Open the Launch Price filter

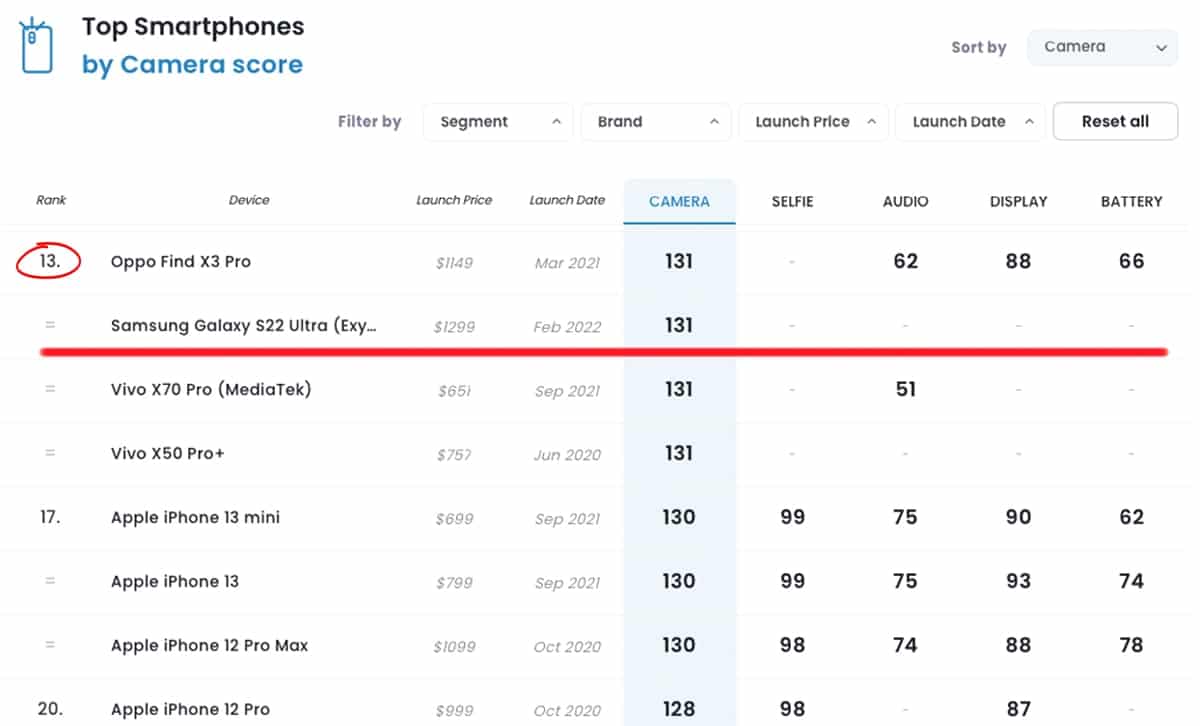(813, 122)
